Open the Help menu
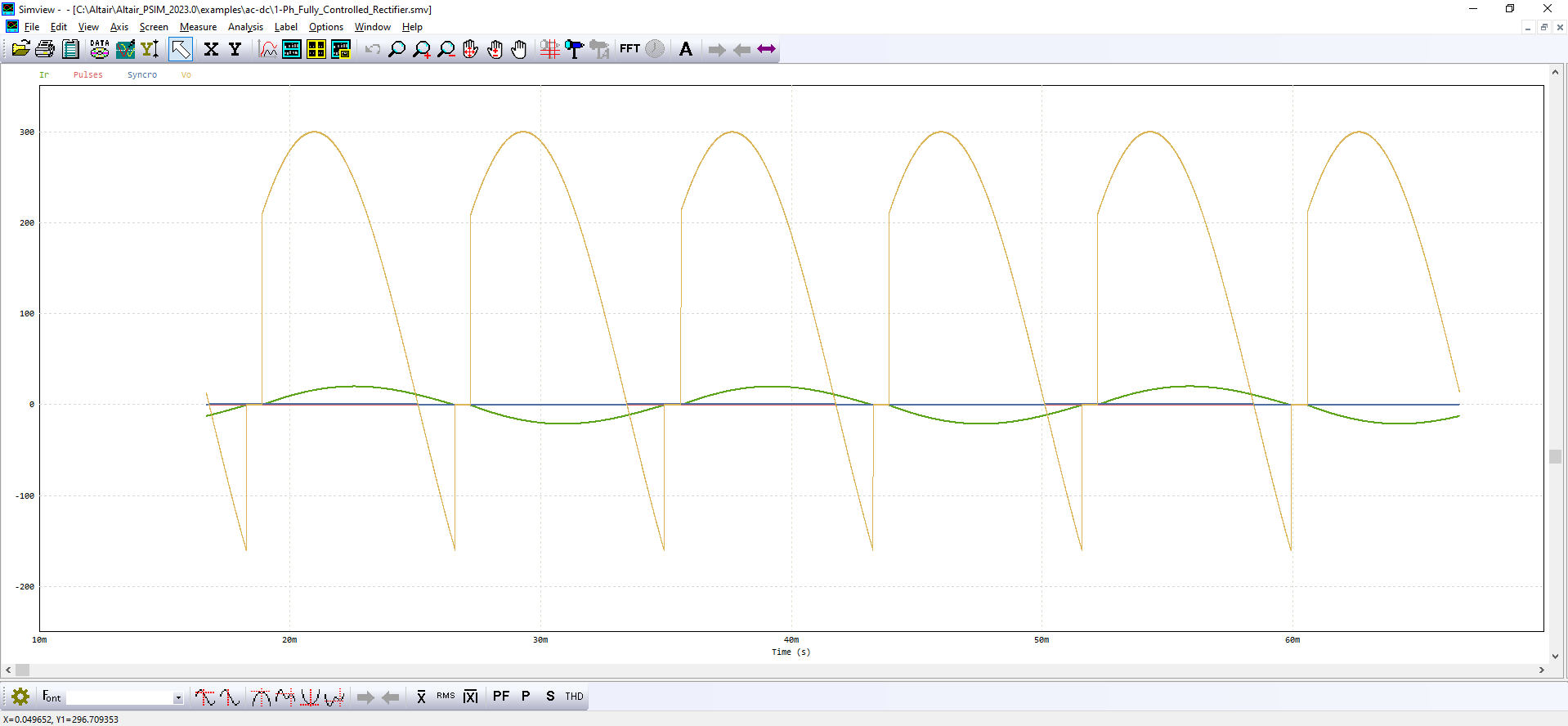Screen dimensions: 1568x726 [412, 27]
